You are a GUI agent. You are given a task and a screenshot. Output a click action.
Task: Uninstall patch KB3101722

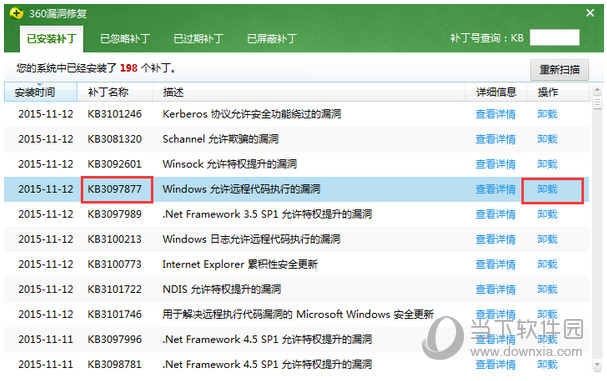coord(547,289)
